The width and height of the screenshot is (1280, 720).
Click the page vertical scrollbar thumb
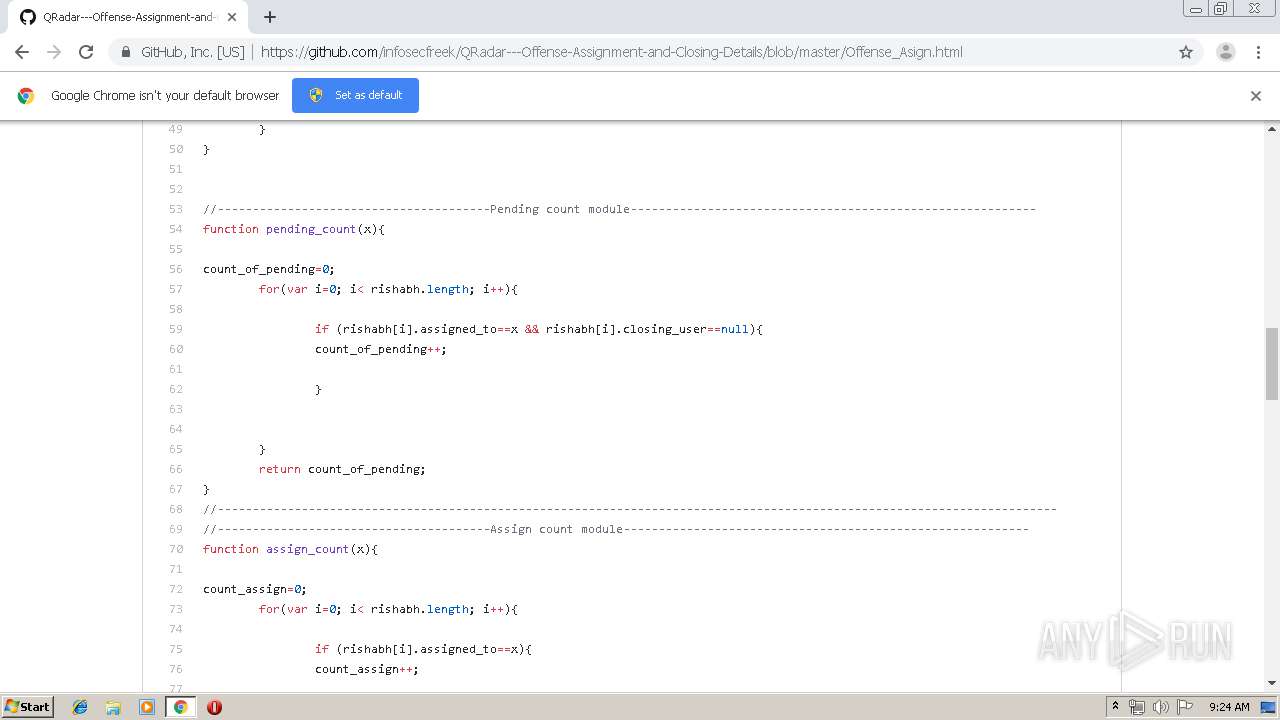pyautogui.click(x=1272, y=363)
